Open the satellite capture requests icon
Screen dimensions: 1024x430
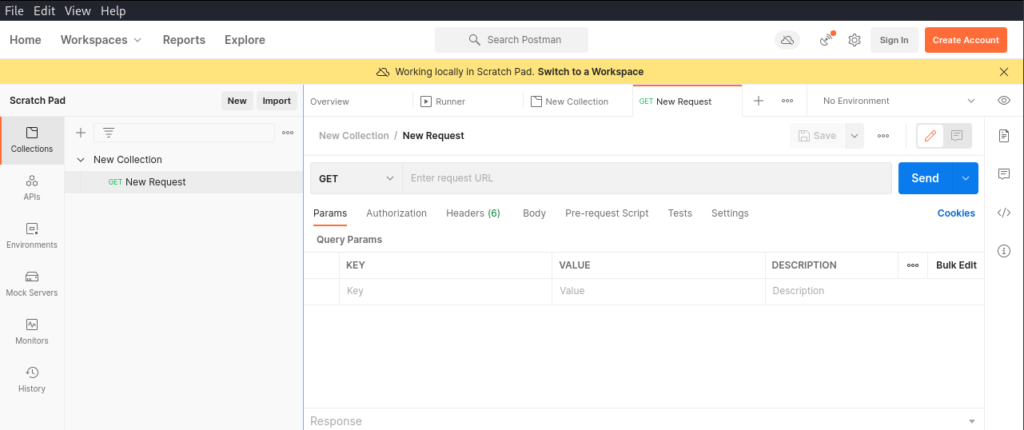pyautogui.click(x=827, y=40)
